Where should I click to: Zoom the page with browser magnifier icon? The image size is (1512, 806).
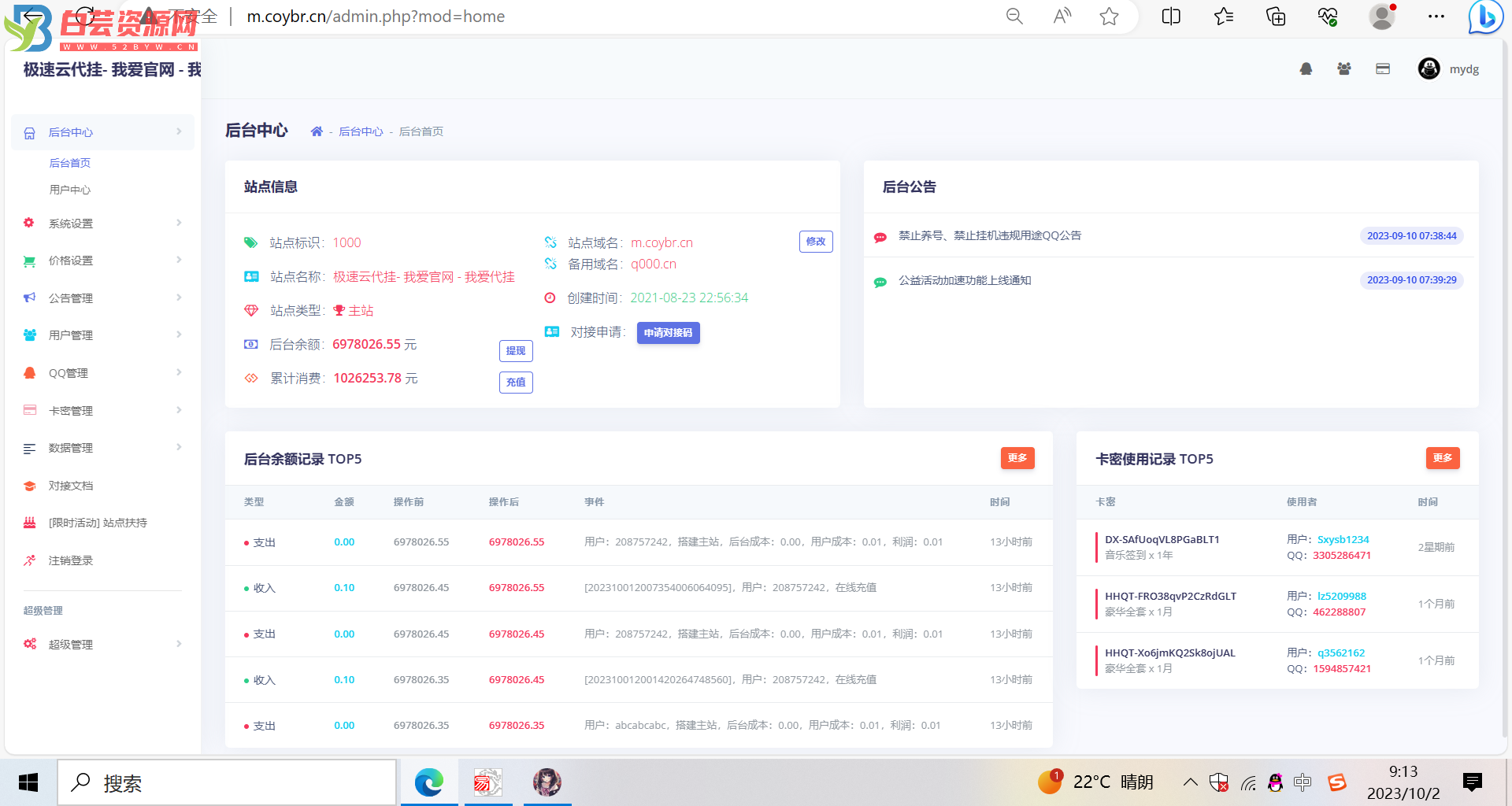[x=1014, y=17]
